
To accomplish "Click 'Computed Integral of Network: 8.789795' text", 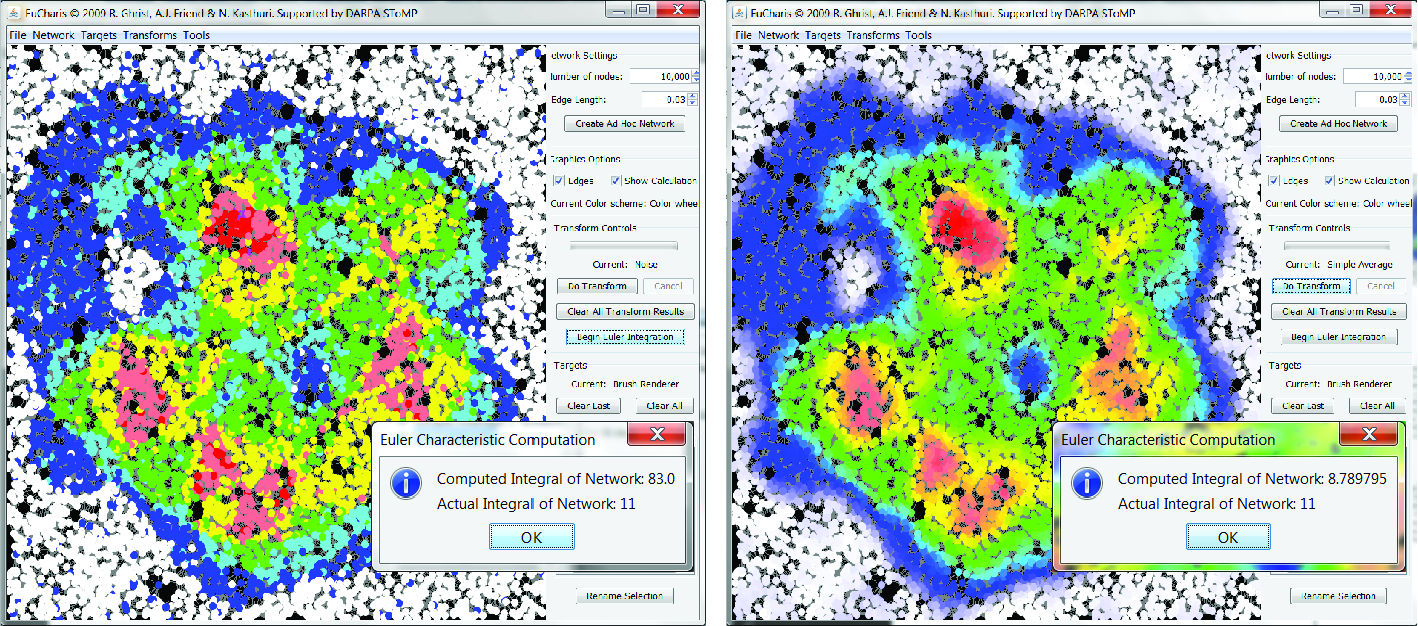I will point(1252,479).
